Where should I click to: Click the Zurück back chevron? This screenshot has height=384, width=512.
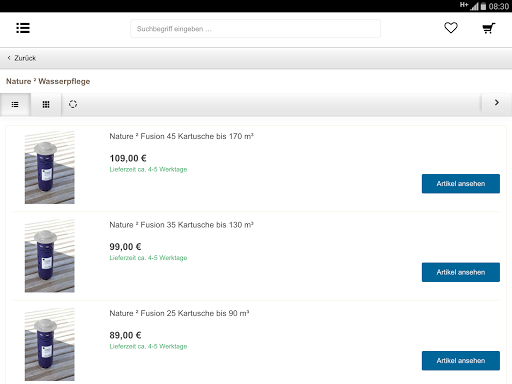pos(9,58)
